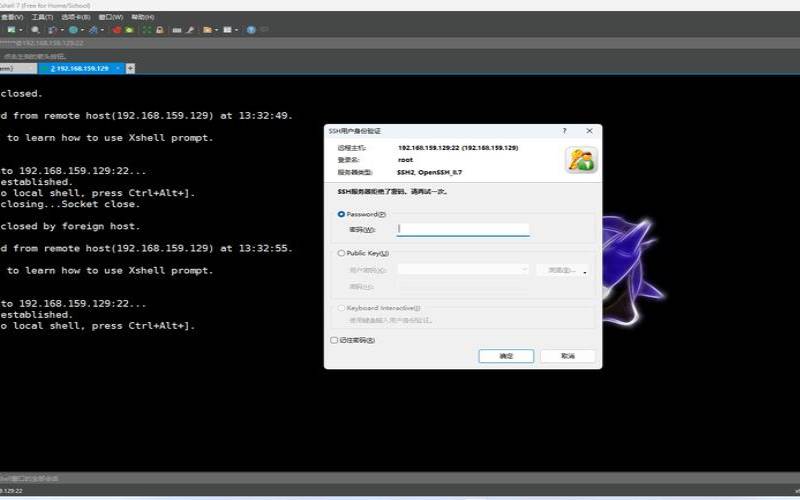This screenshot has height=500, width=800.
Task: Open dropdown arrow next to color scheme icon
Action: [x=61, y=30]
